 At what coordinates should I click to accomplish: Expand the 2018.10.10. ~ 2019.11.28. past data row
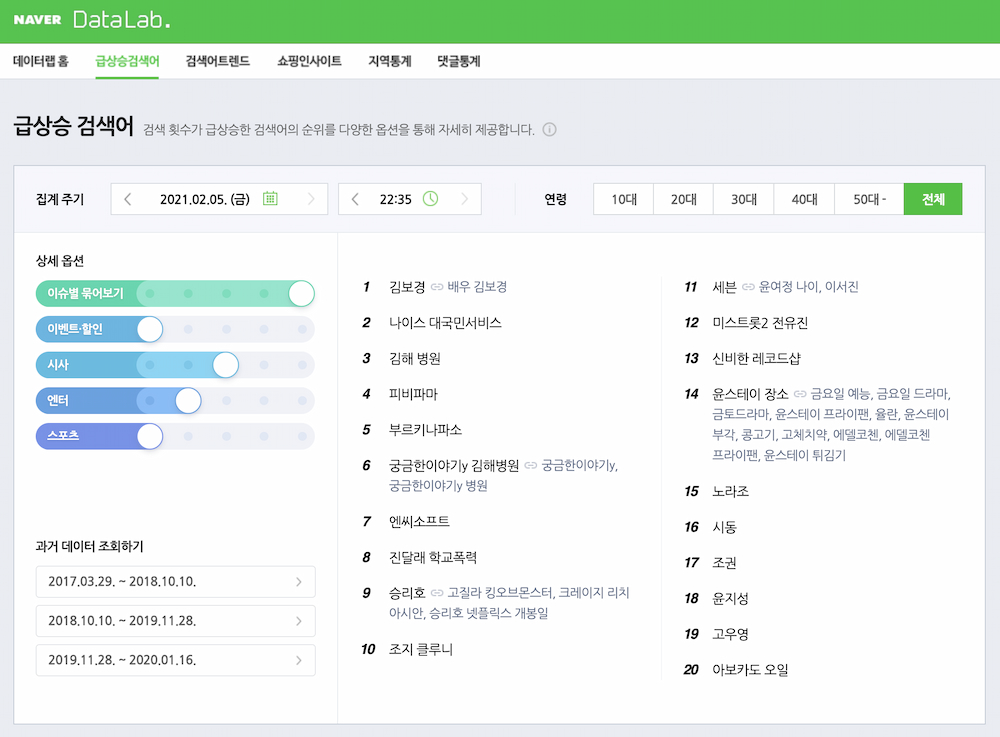pyautogui.click(x=175, y=621)
